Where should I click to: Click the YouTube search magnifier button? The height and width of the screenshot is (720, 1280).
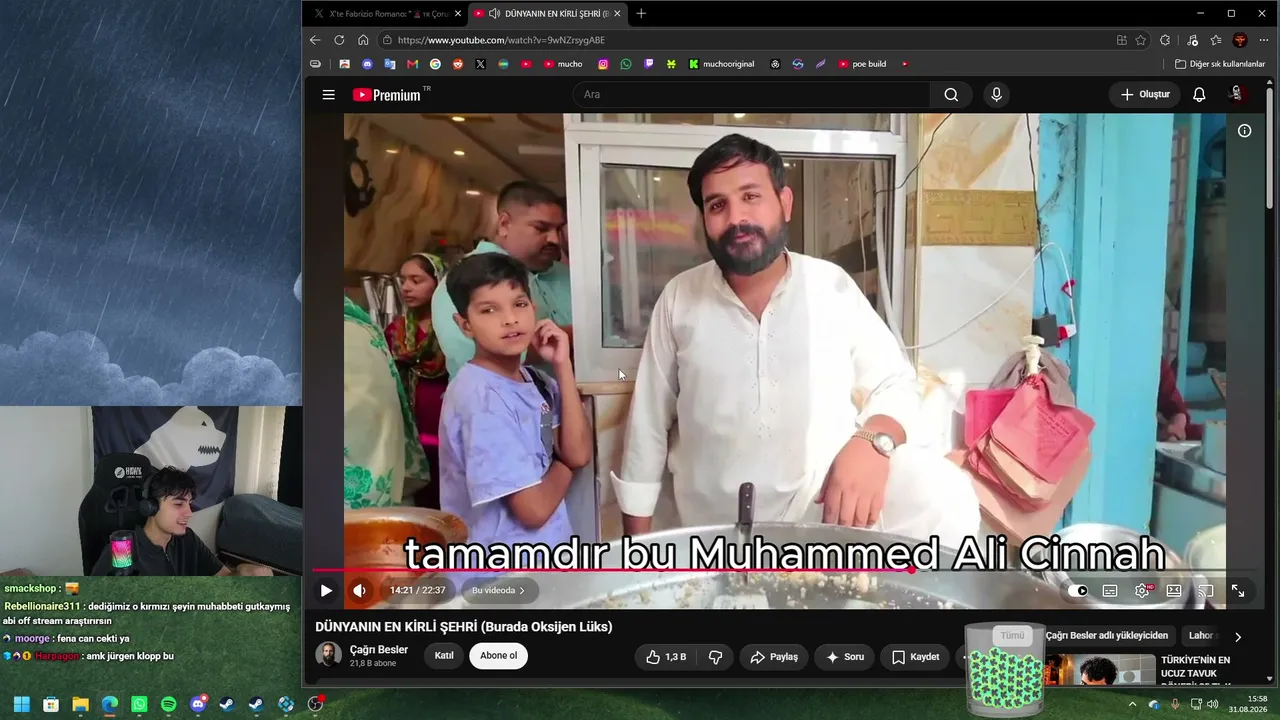pyautogui.click(x=951, y=95)
